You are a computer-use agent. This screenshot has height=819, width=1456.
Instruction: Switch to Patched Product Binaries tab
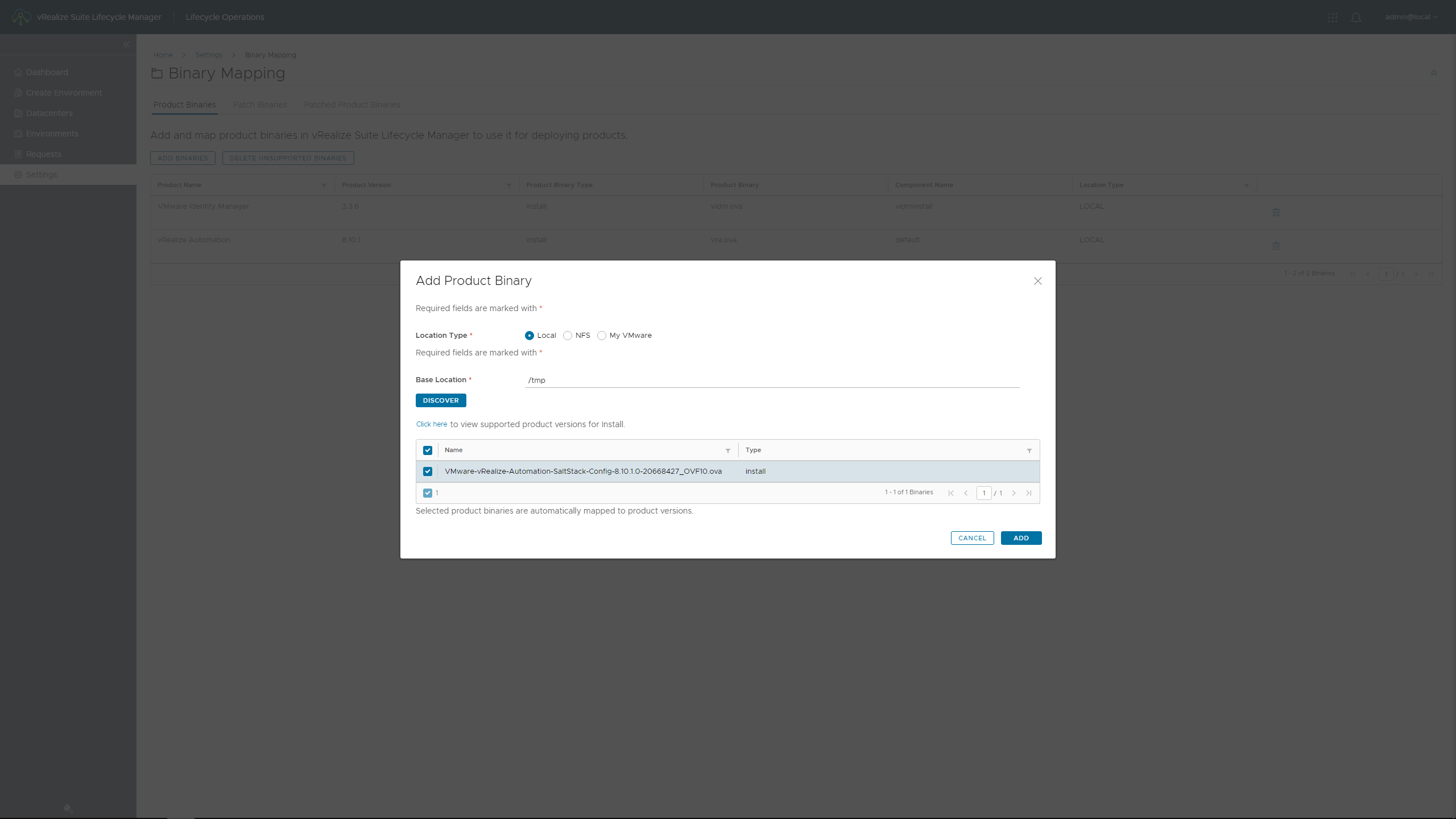click(x=352, y=105)
